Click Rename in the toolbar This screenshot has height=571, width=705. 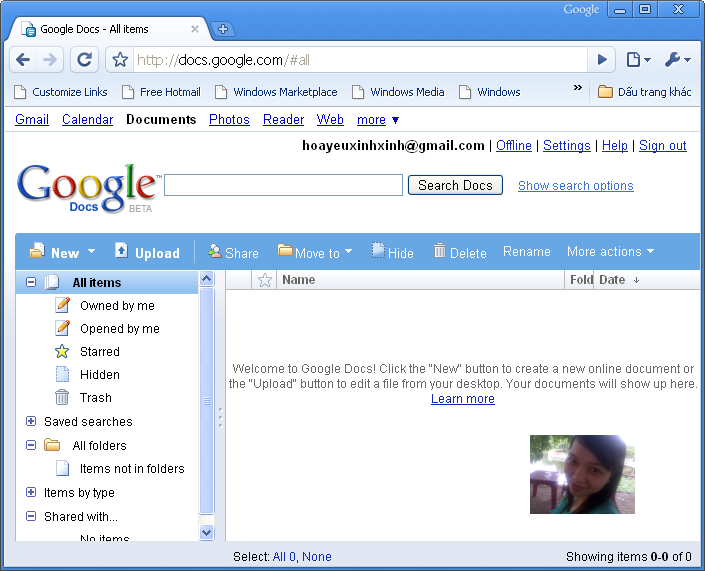tap(527, 252)
